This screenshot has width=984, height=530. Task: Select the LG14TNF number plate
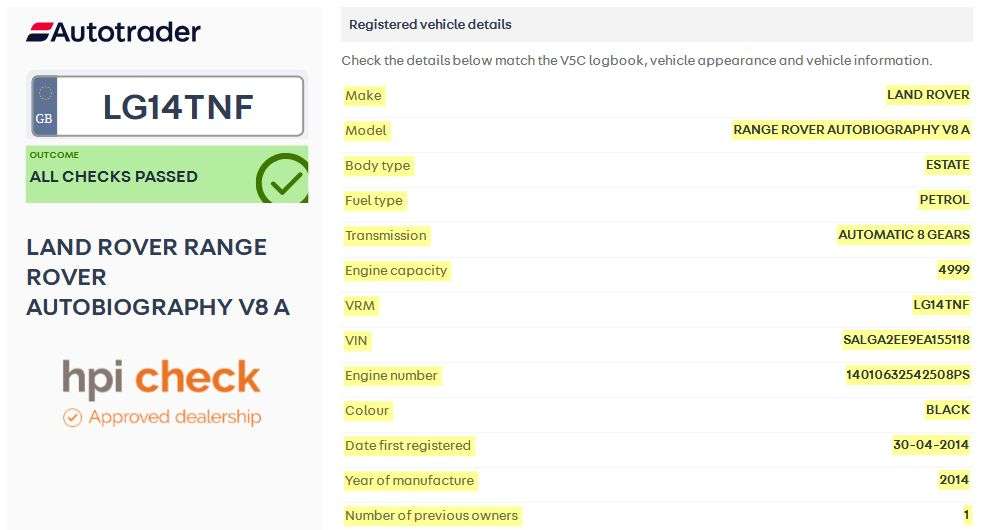pyautogui.click(x=179, y=107)
